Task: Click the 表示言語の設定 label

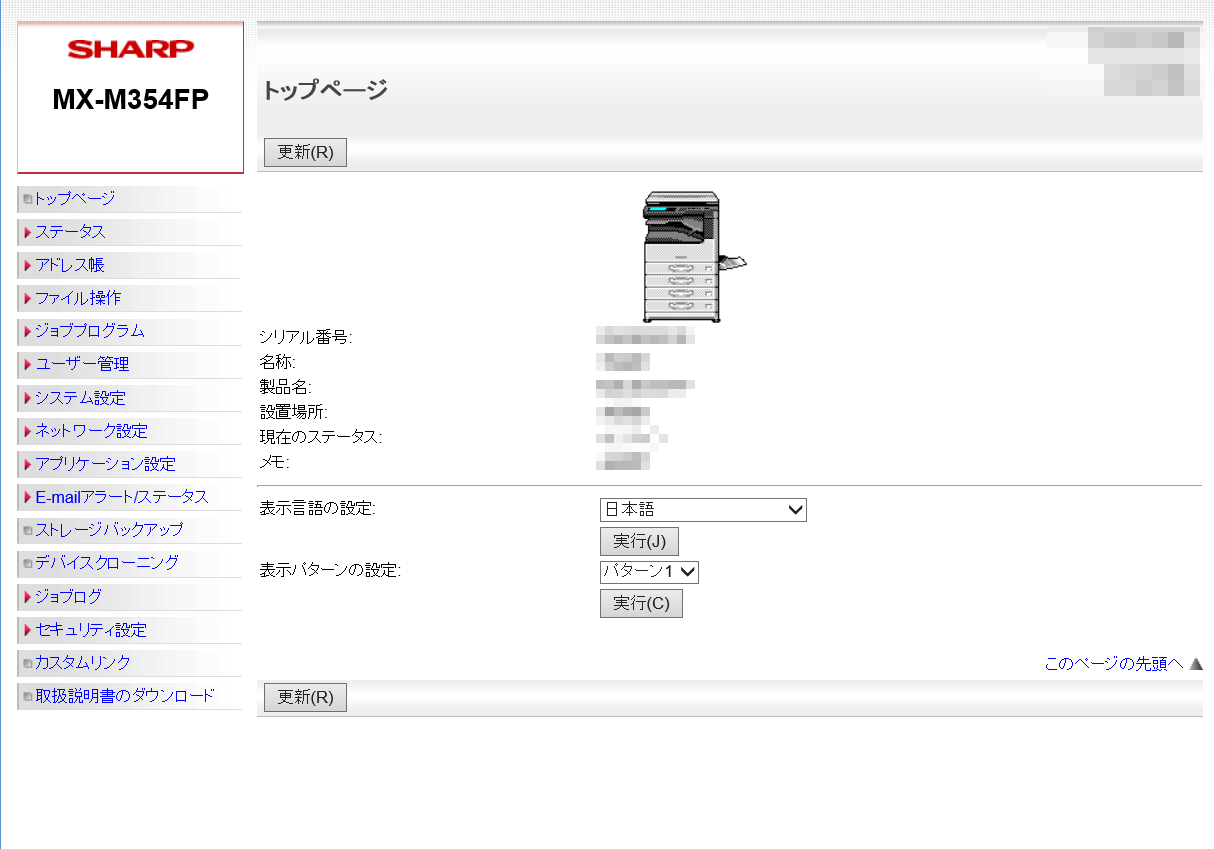Action: [318, 508]
